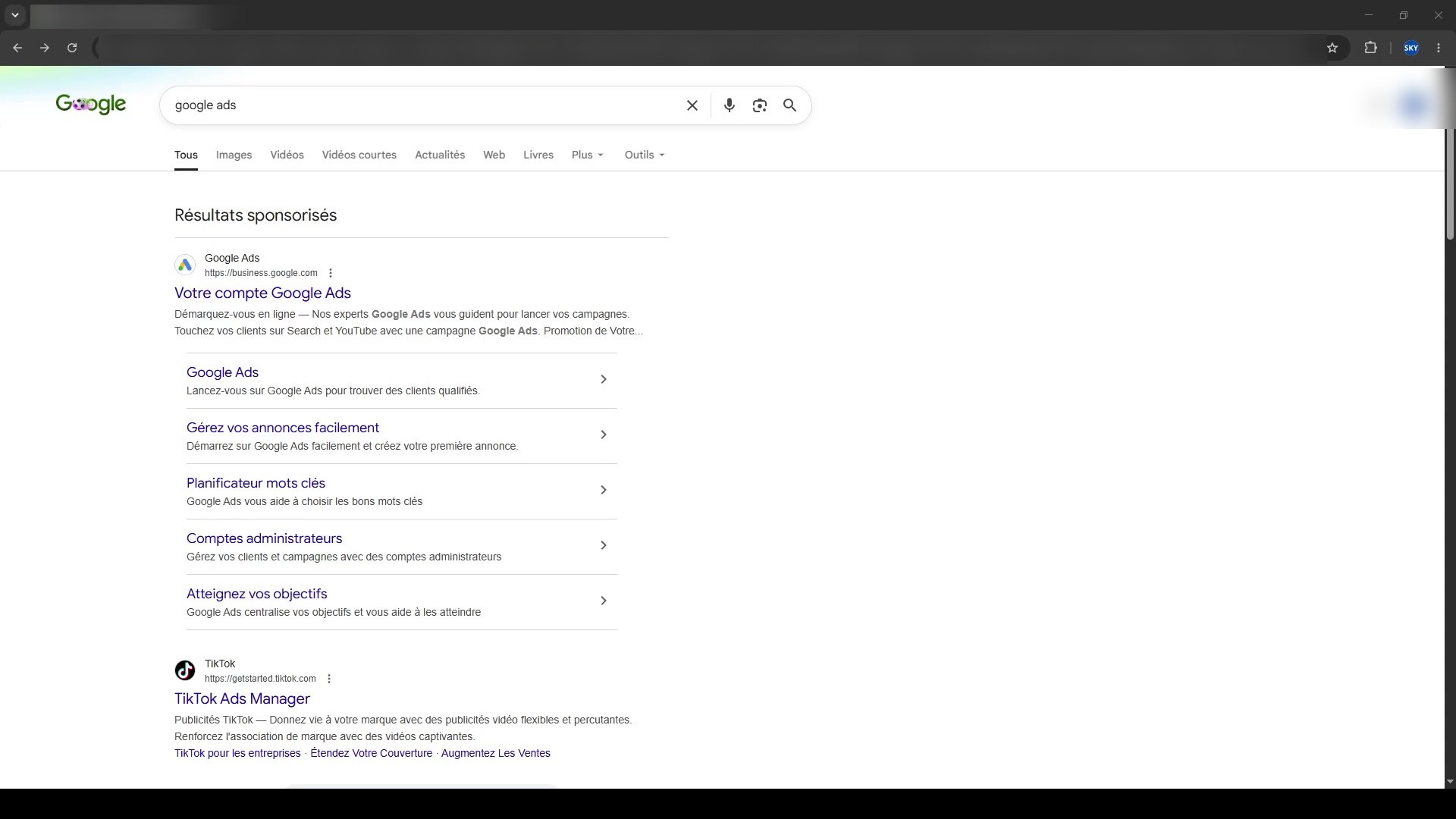Viewport: 1456px width, 819px height.
Task: Click the scrollbar down arrow
Action: click(1450, 782)
